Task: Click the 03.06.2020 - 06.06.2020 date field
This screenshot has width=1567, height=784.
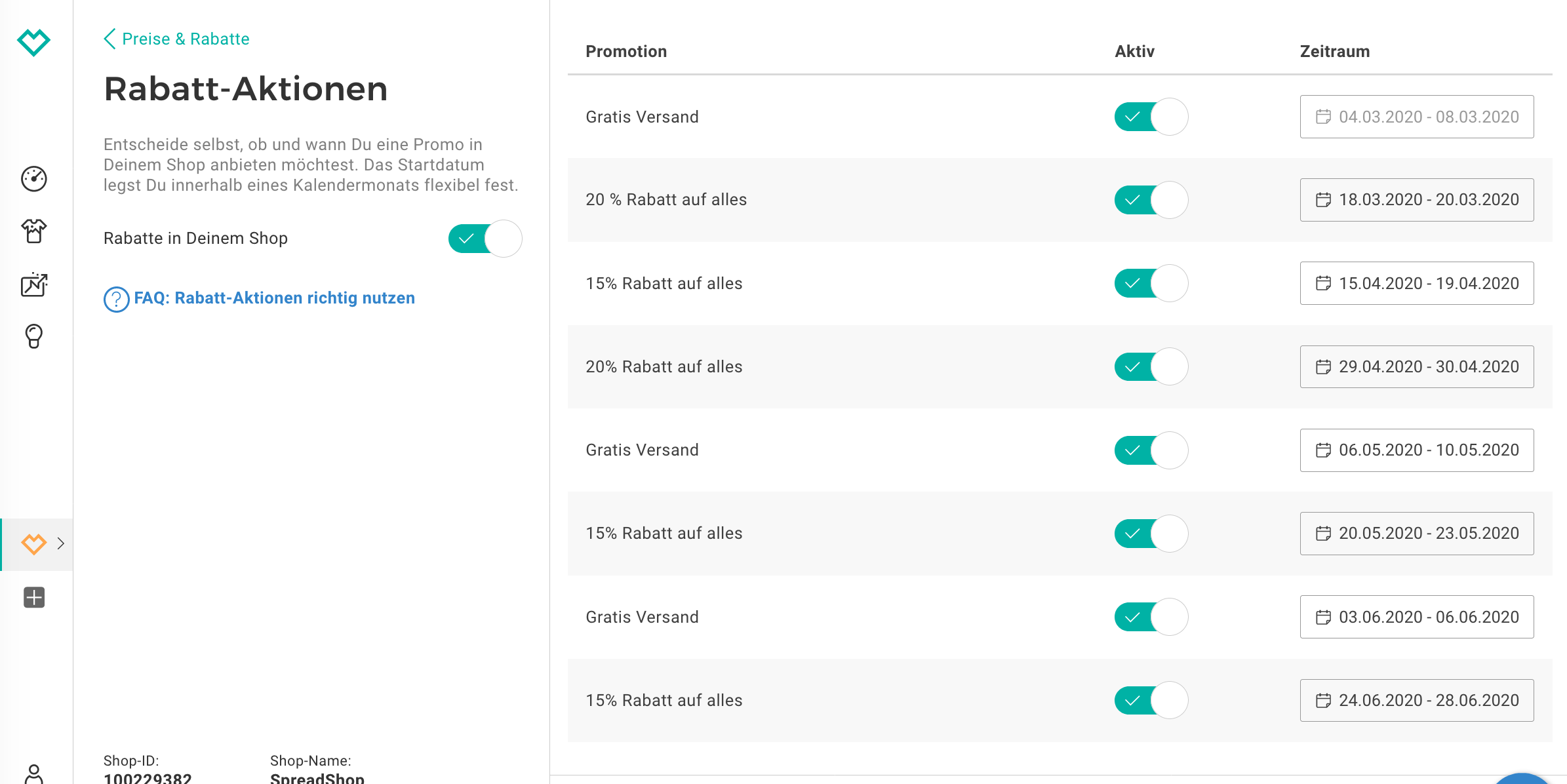Action: point(1416,617)
